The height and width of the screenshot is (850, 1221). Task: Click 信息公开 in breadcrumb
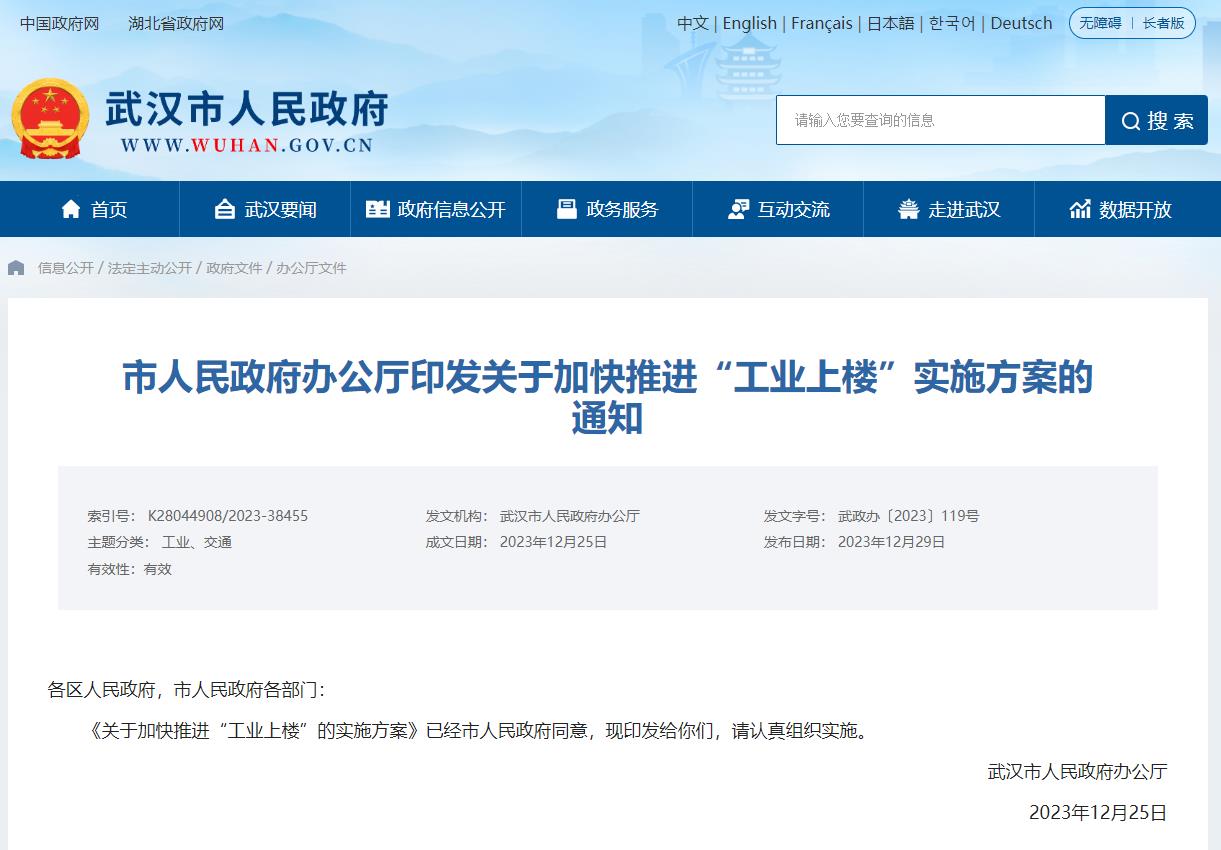pyautogui.click(x=66, y=268)
